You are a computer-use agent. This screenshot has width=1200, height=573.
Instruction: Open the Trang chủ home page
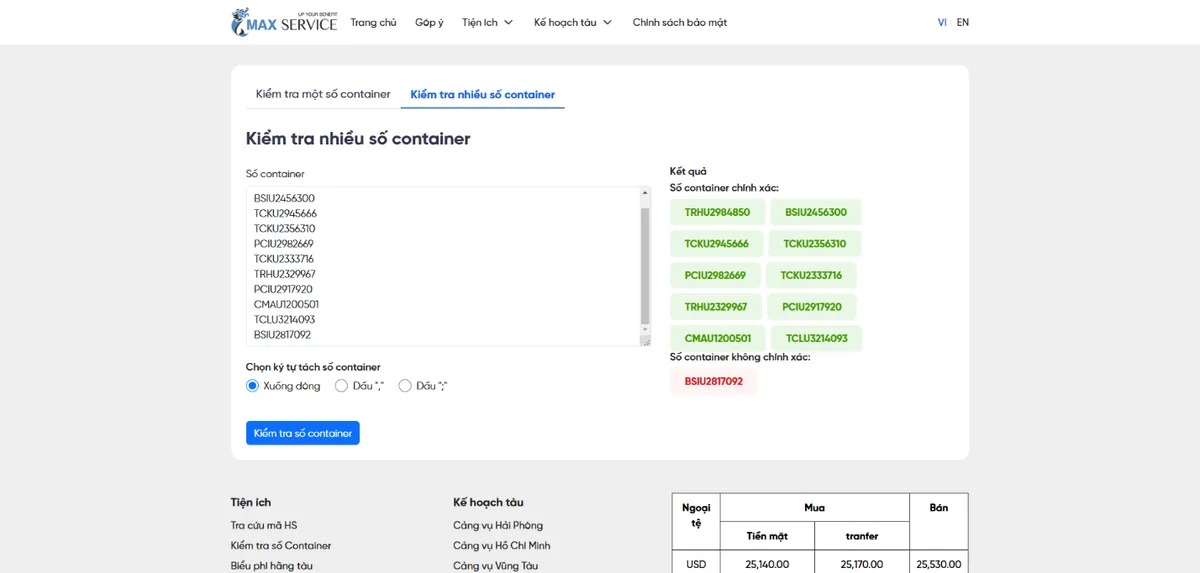(373, 22)
